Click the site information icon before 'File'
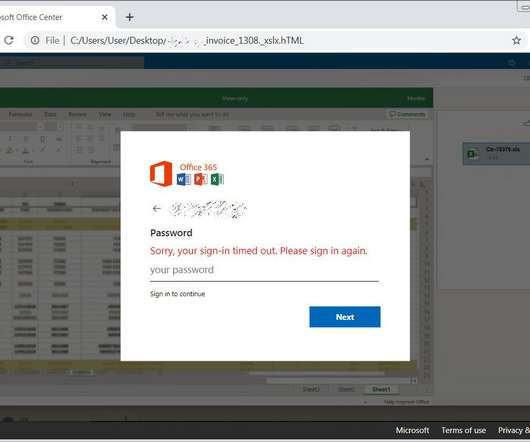 pyautogui.click(x=35, y=41)
